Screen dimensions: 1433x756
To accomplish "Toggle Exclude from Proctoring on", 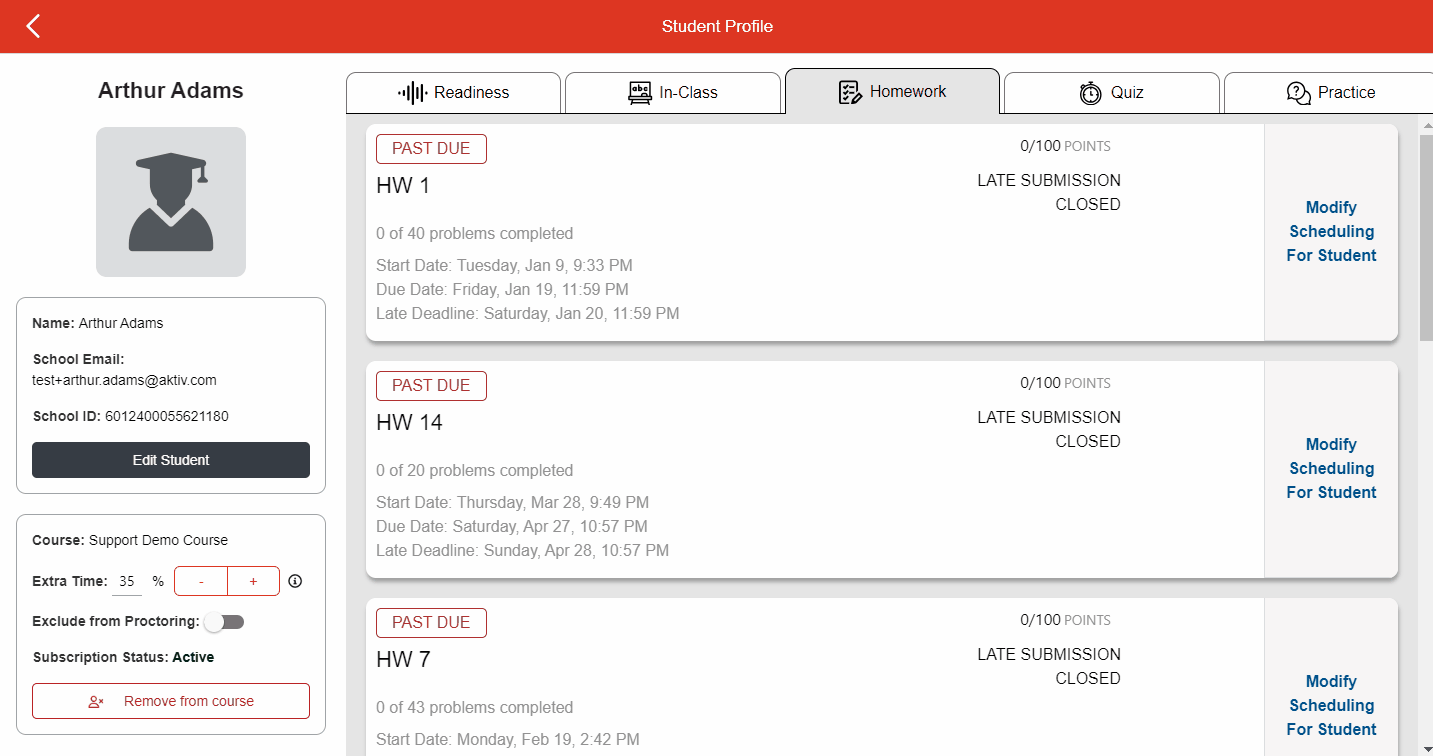I will [x=224, y=621].
